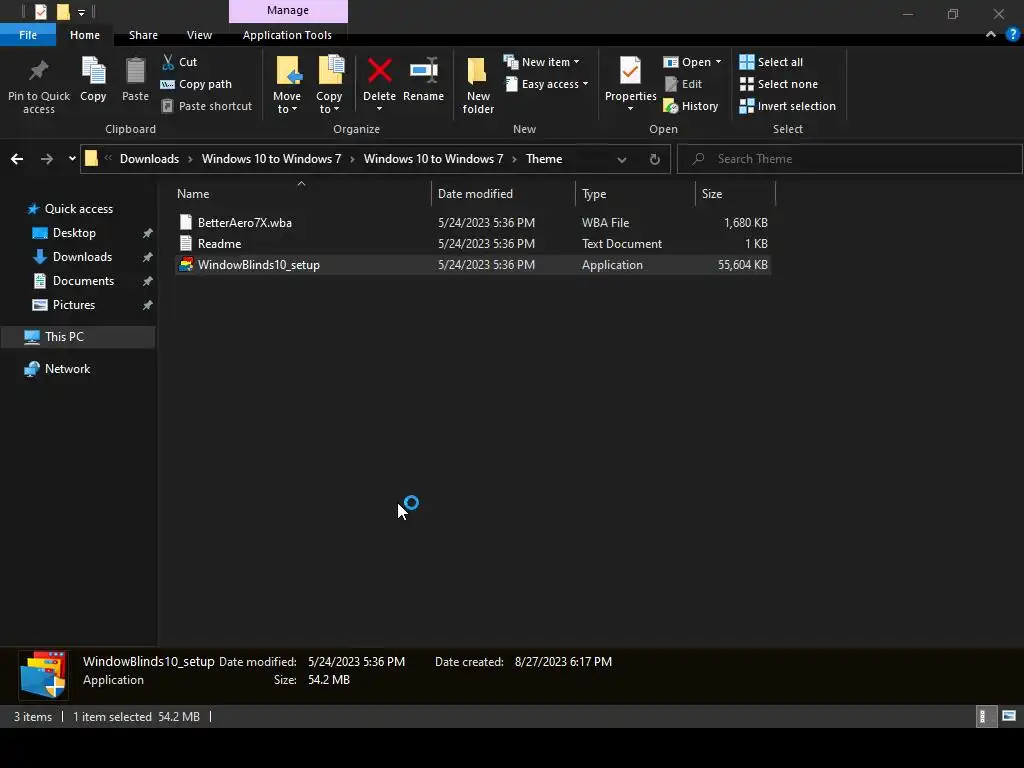Click the WindowBlinds preview thumbnail in details pane
Image resolution: width=1024 pixels, height=768 pixels.
(x=43, y=675)
